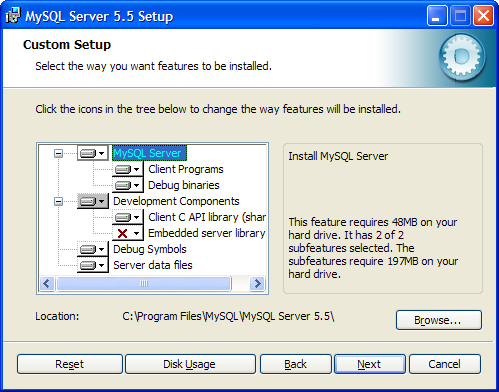Image resolution: width=499 pixels, height=392 pixels.
Task: Click the installer icon in title bar
Action: 13,16
